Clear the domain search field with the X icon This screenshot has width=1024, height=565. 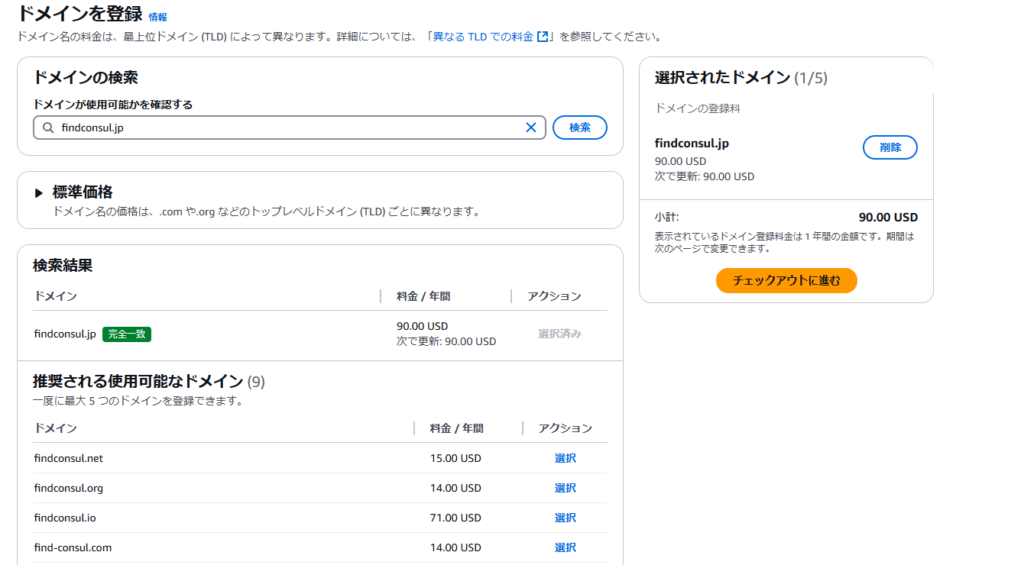(531, 128)
